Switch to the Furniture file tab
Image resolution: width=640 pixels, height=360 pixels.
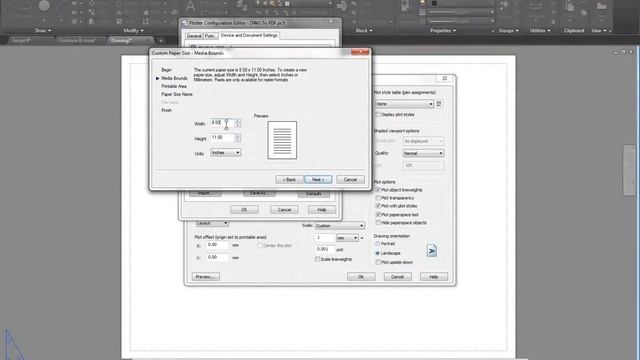point(77,40)
